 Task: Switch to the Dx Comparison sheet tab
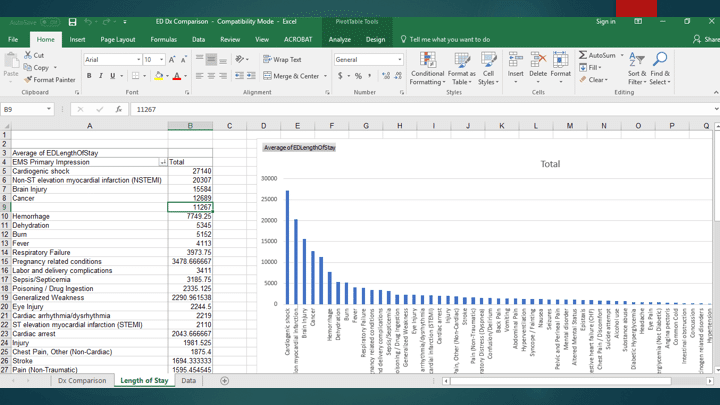[x=82, y=381]
